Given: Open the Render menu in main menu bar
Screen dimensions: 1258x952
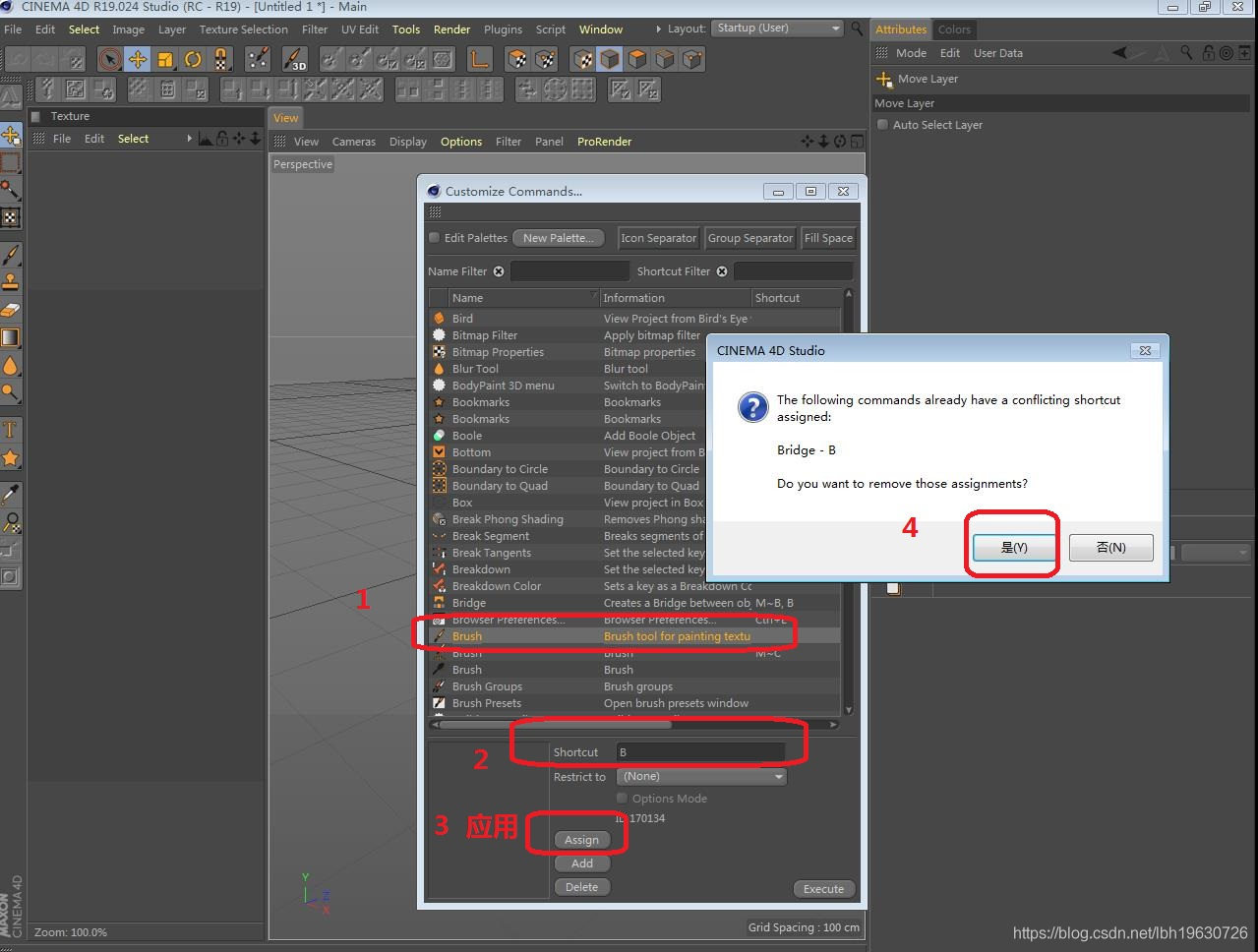Looking at the screenshot, I should 451,30.
